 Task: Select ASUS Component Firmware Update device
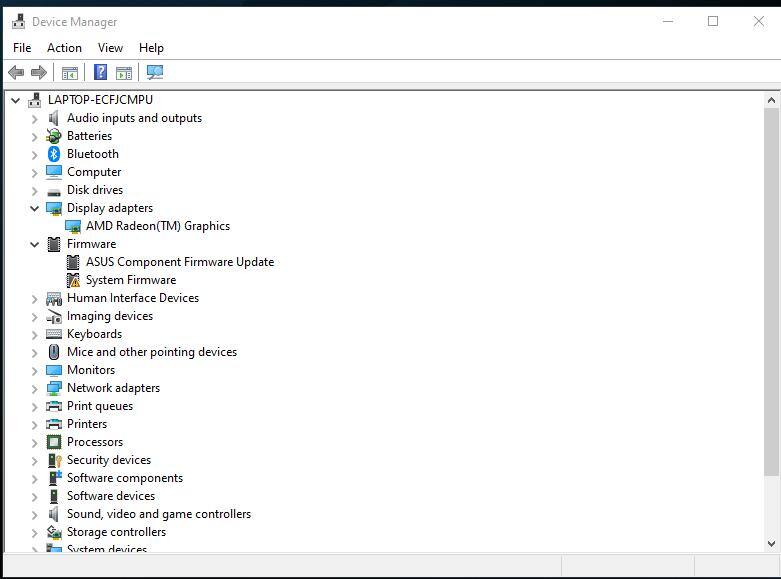click(179, 262)
